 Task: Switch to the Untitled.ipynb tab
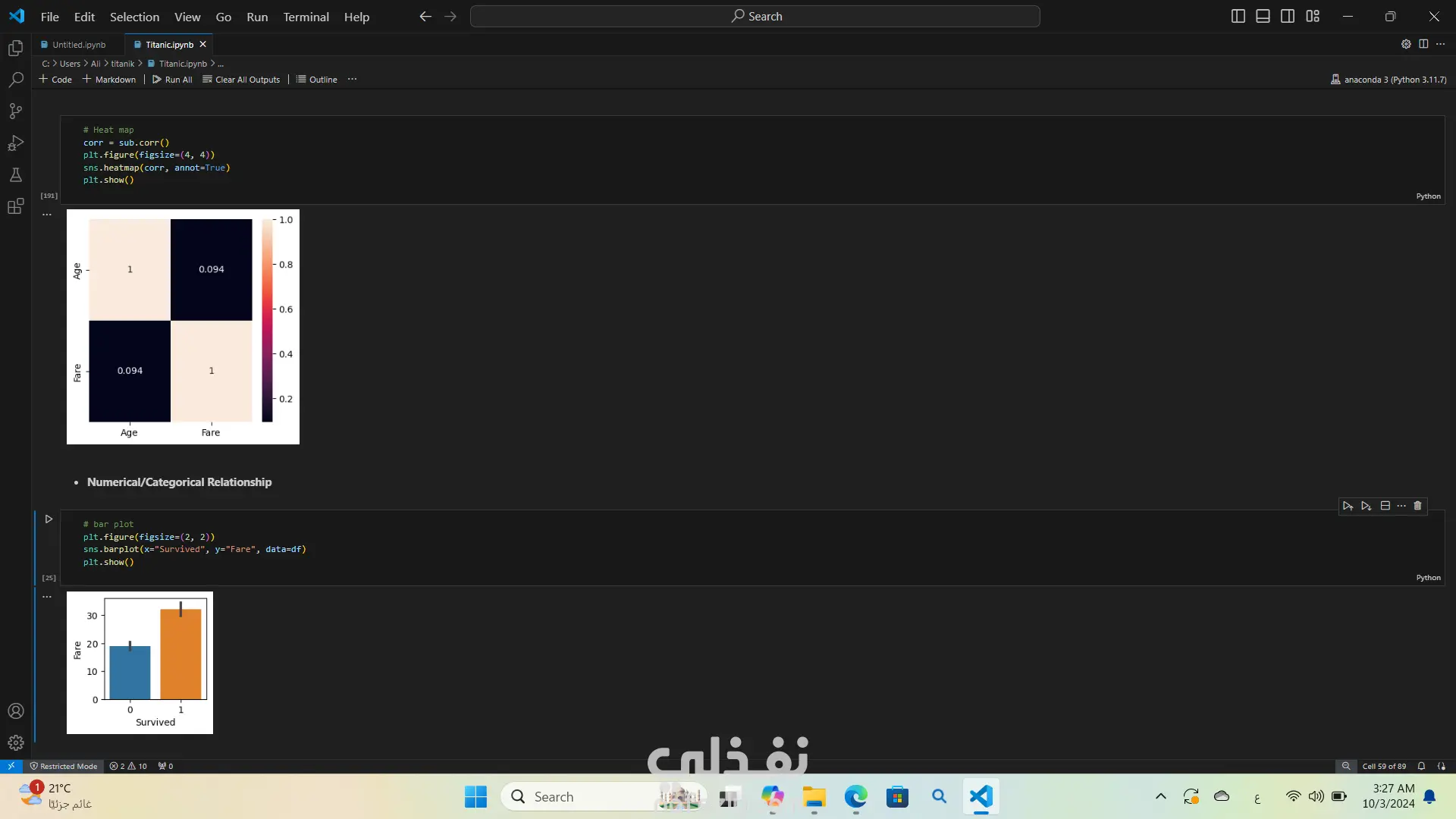[x=78, y=45]
